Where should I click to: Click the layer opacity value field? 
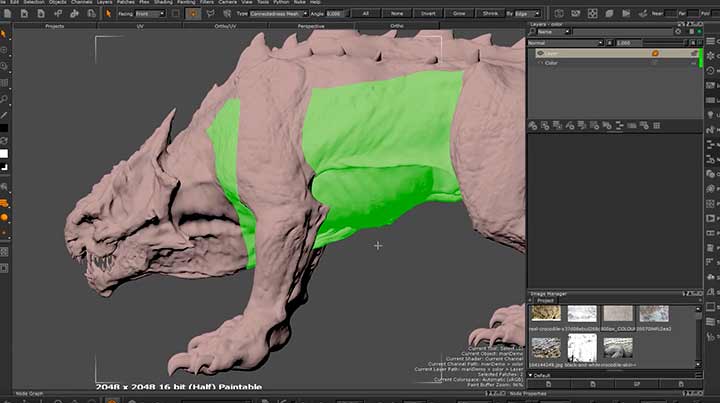point(627,43)
